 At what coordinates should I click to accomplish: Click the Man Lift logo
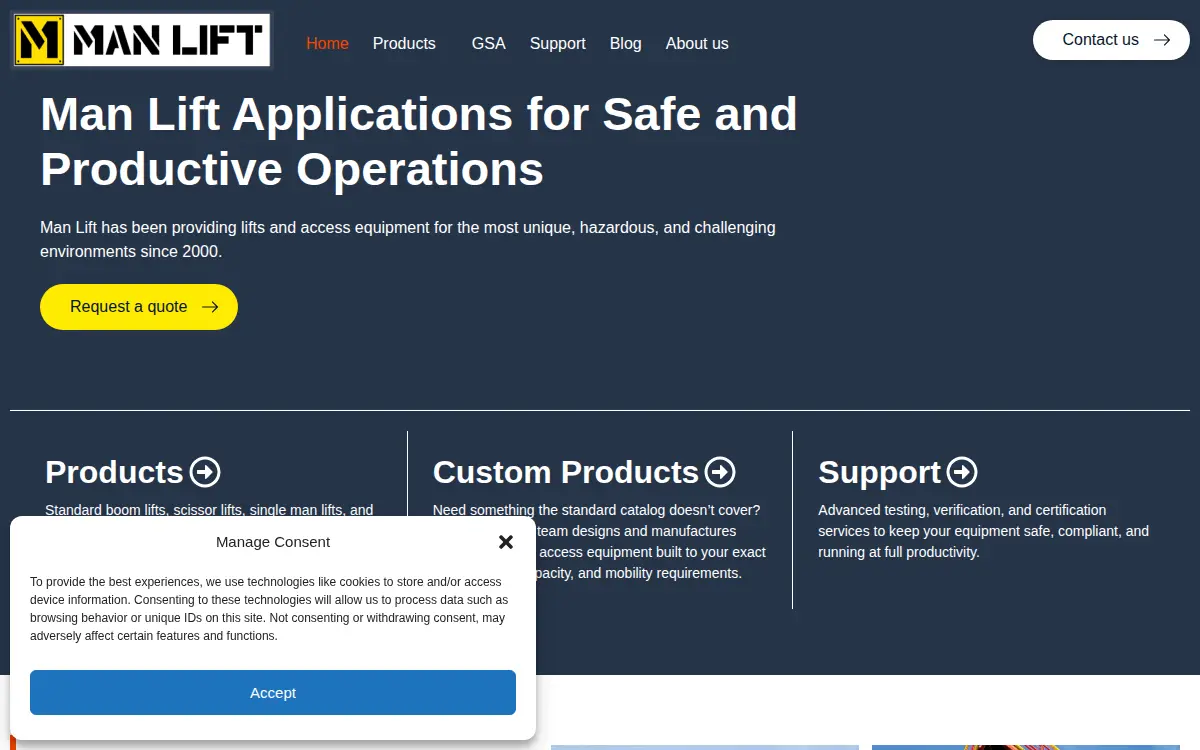pos(142,40)
